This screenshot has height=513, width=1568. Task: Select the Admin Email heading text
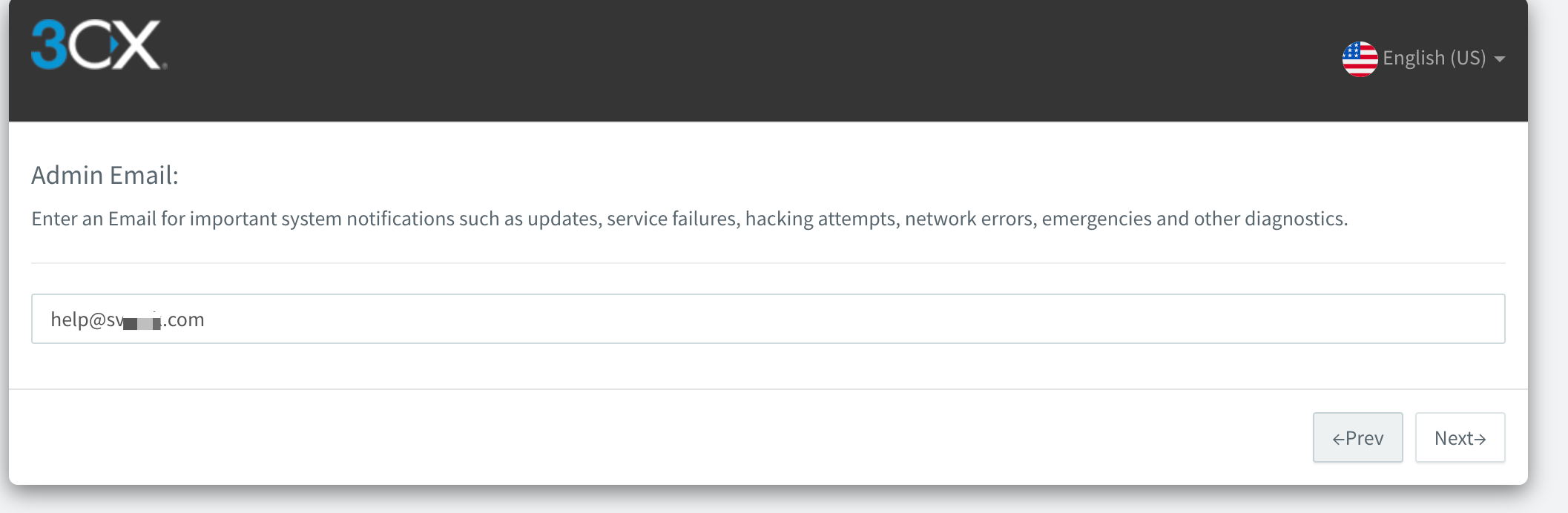[x=105, y=175]
